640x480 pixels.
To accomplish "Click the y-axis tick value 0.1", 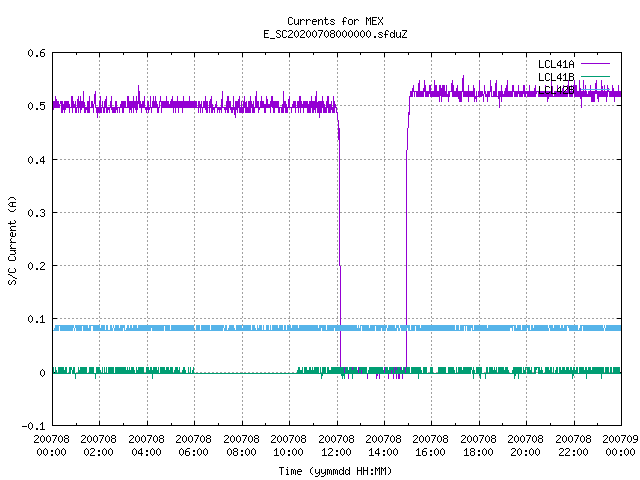I will click(x=36, y=319).
